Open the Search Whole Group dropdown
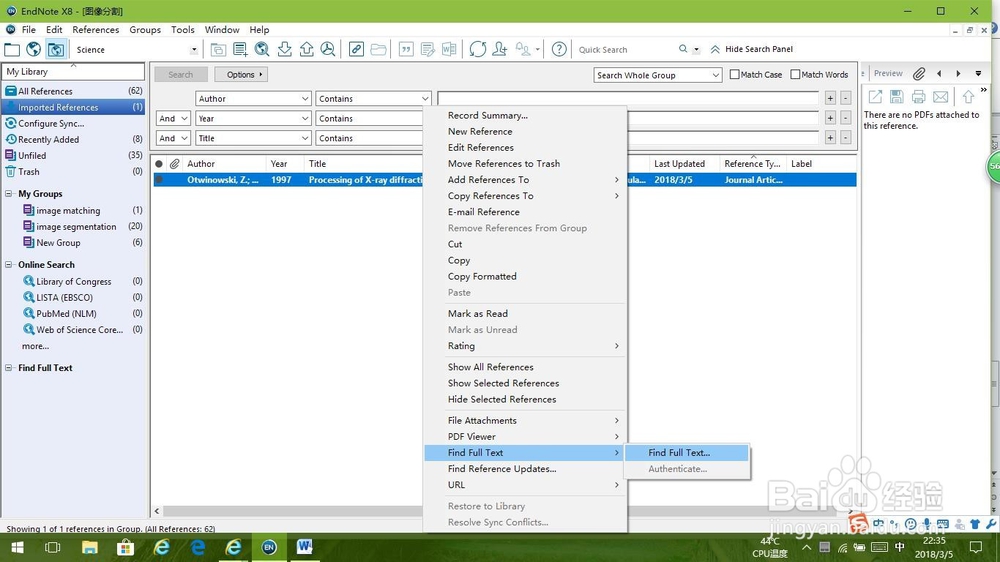 pyautogui.click(x=658, y=75)
